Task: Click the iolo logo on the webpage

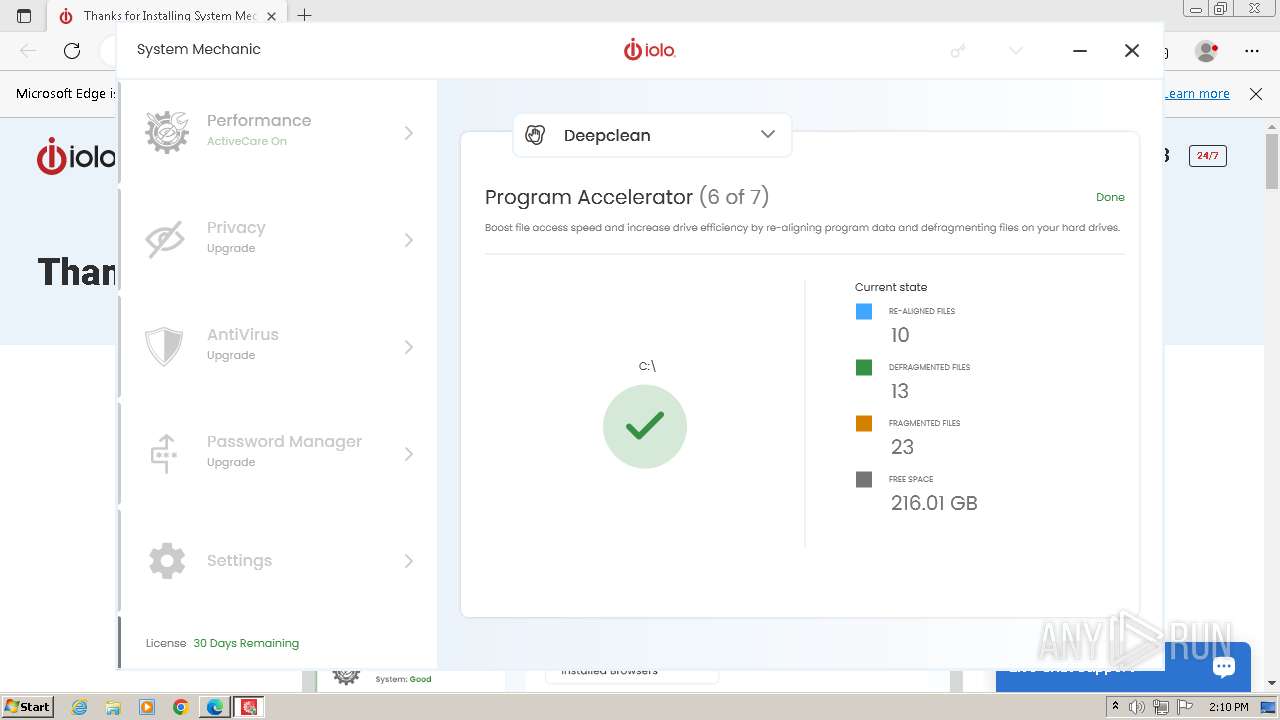Action: pos(77,157)
